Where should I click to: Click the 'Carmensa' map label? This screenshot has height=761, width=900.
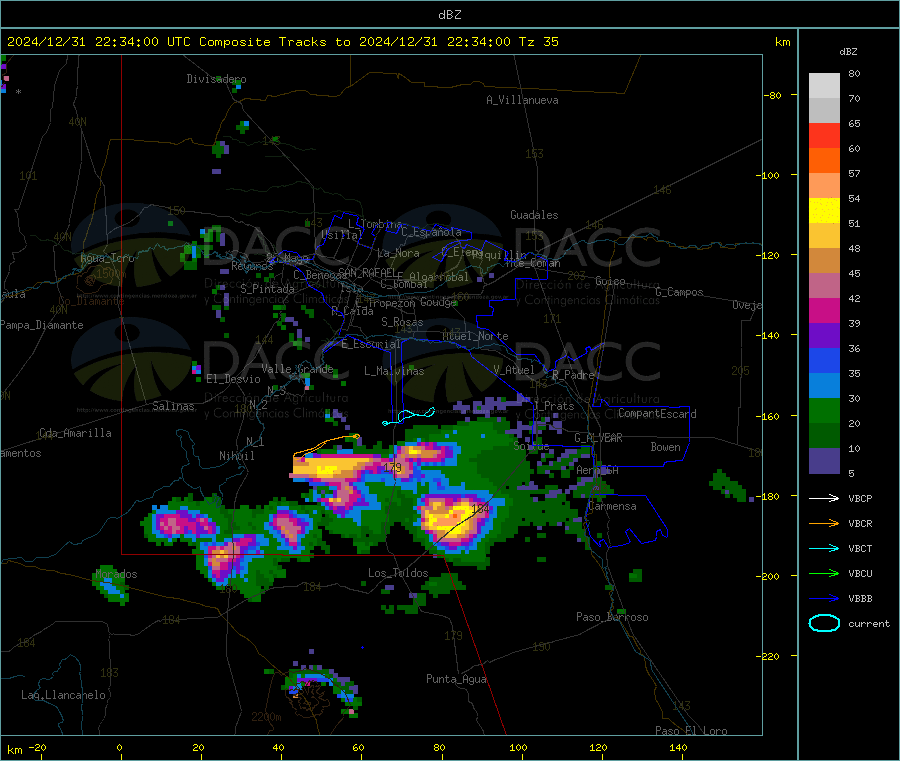click(612, 506)
